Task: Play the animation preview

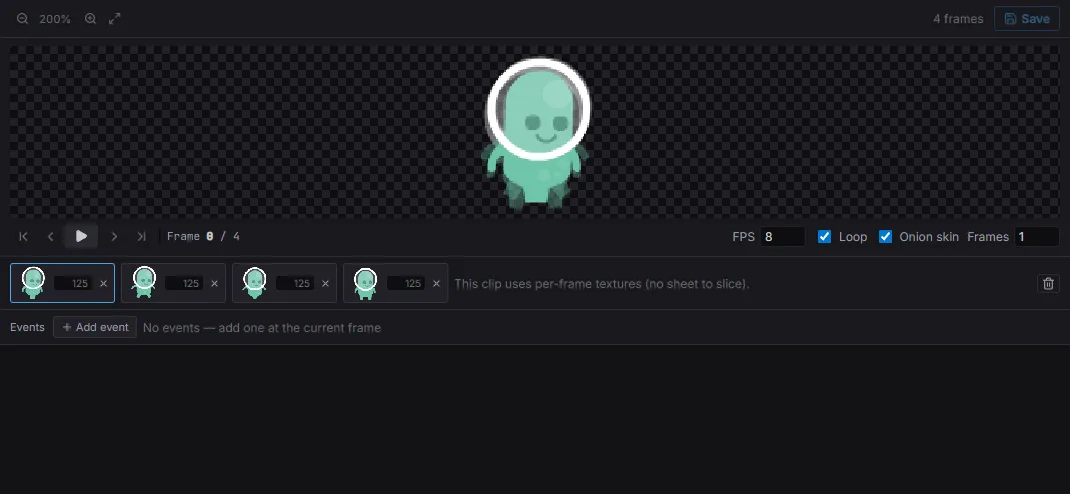Action: click(81, 237)
